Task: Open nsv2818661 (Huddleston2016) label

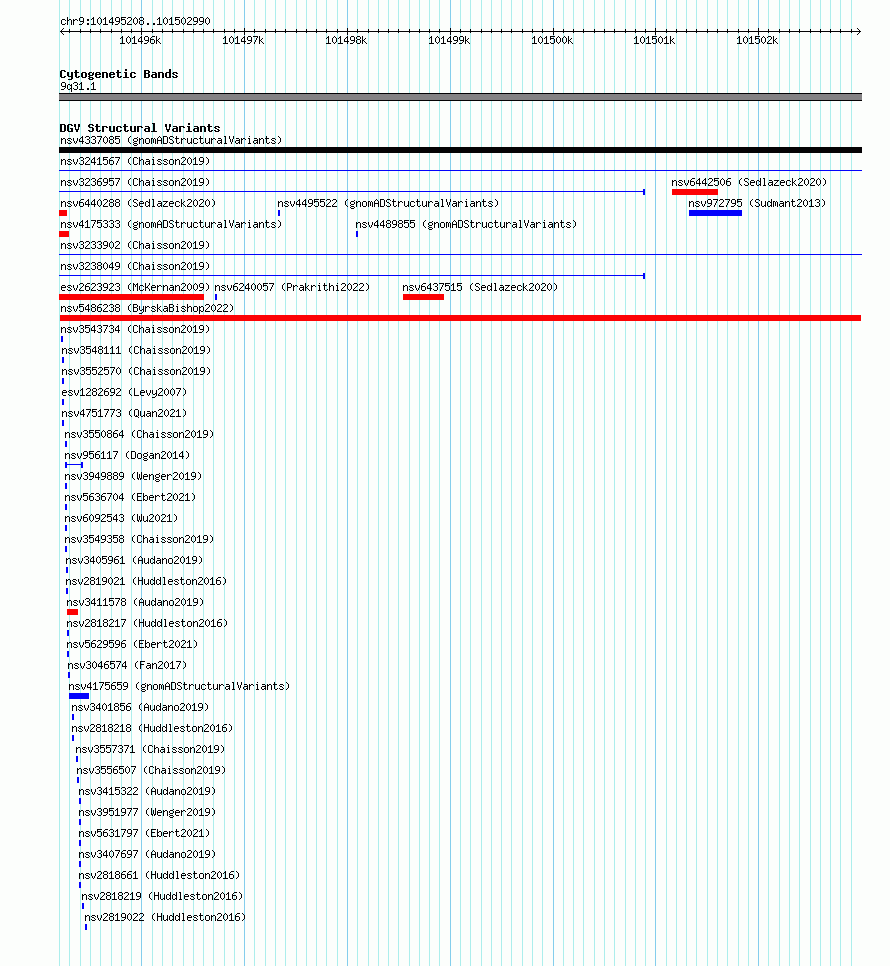Action: pyautogui.click(x=159, y=874)
